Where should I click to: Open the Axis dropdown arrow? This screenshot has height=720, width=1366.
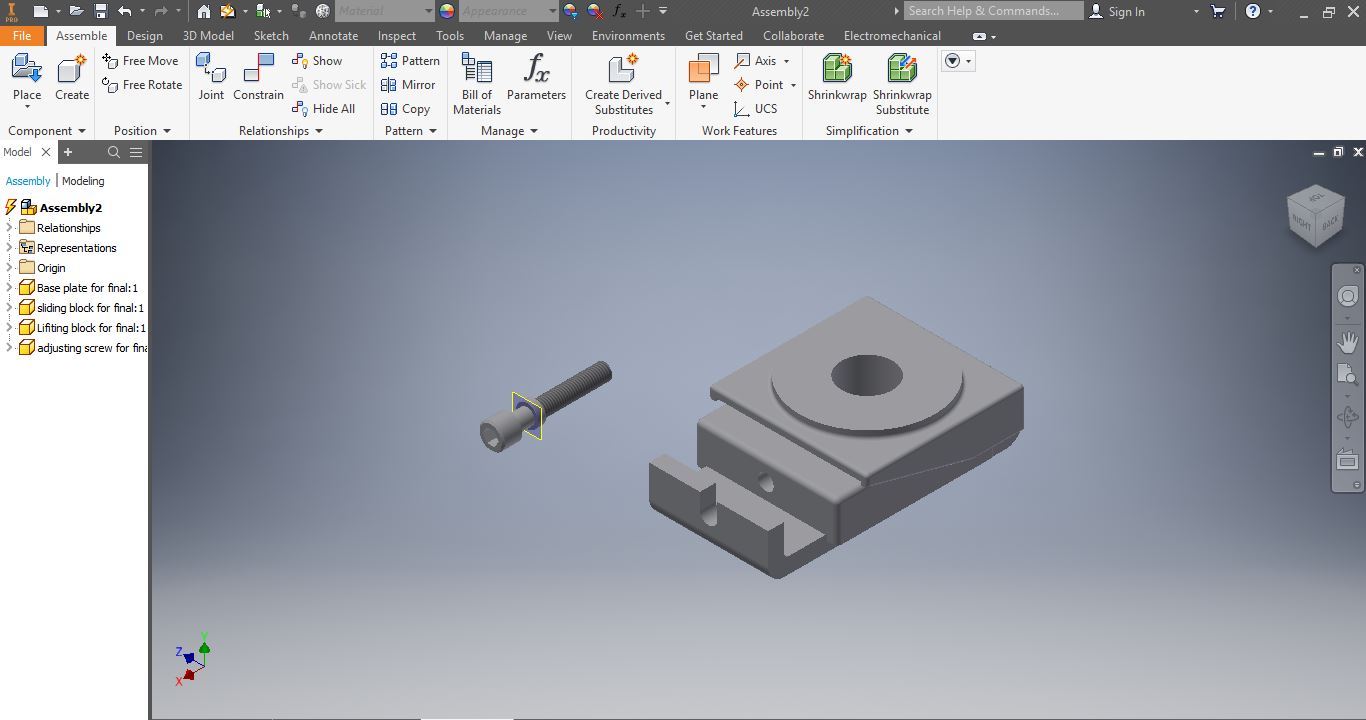pos(786,61)
